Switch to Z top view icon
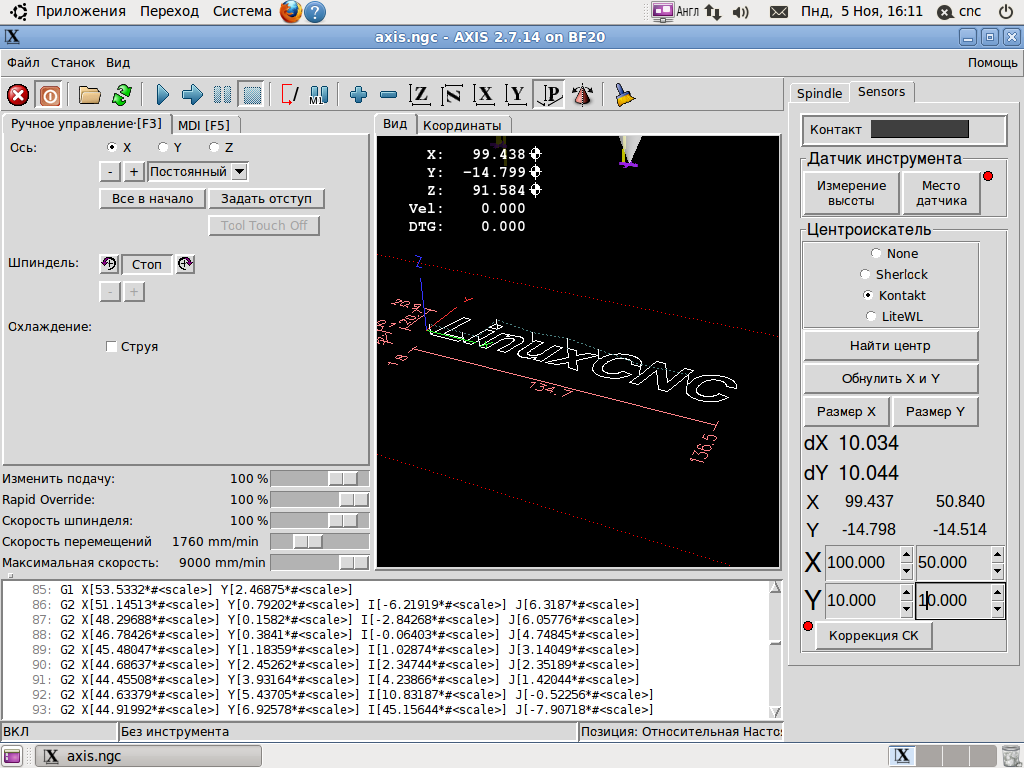The image size is (1024, 768). coord(421,95)
